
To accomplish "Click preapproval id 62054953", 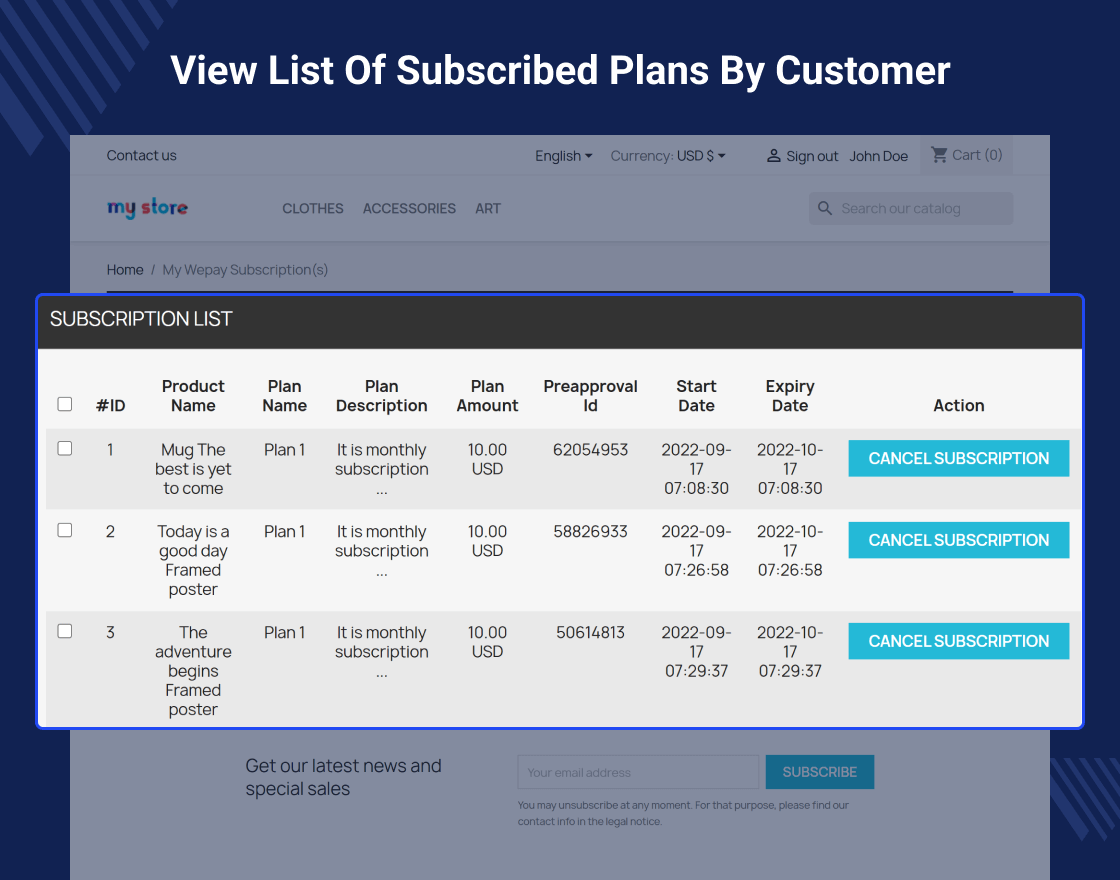I will click(590, 450).
